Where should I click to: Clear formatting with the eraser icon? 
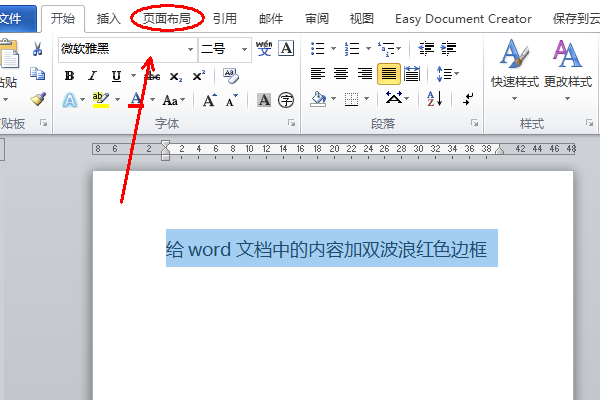(x=231, y=76)
